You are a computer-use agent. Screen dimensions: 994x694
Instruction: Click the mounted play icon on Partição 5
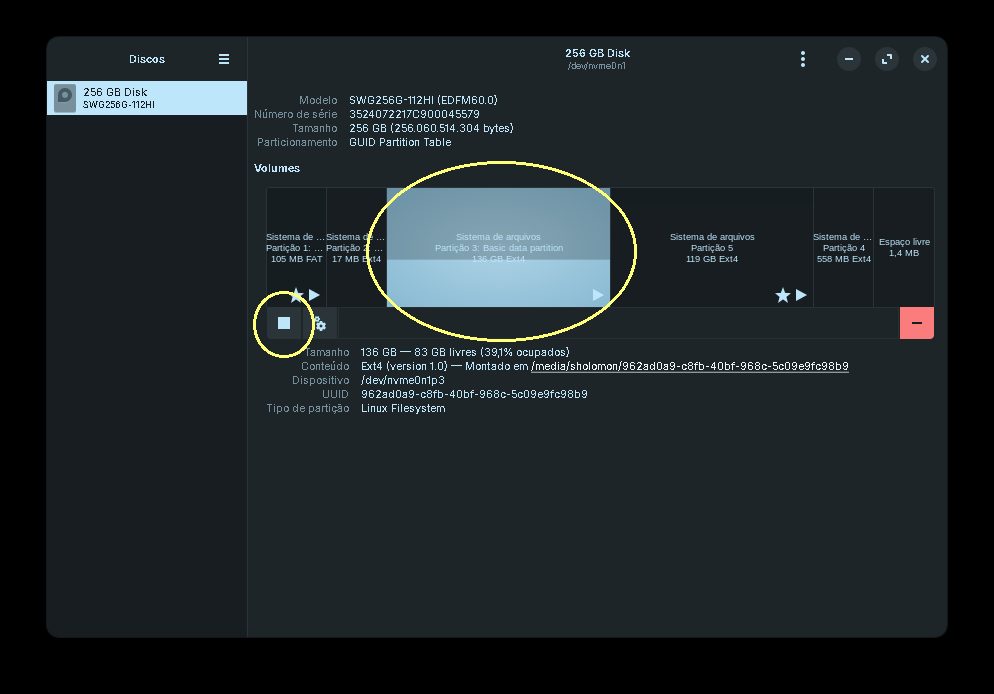pyautogui.click(x=801, y=295)
